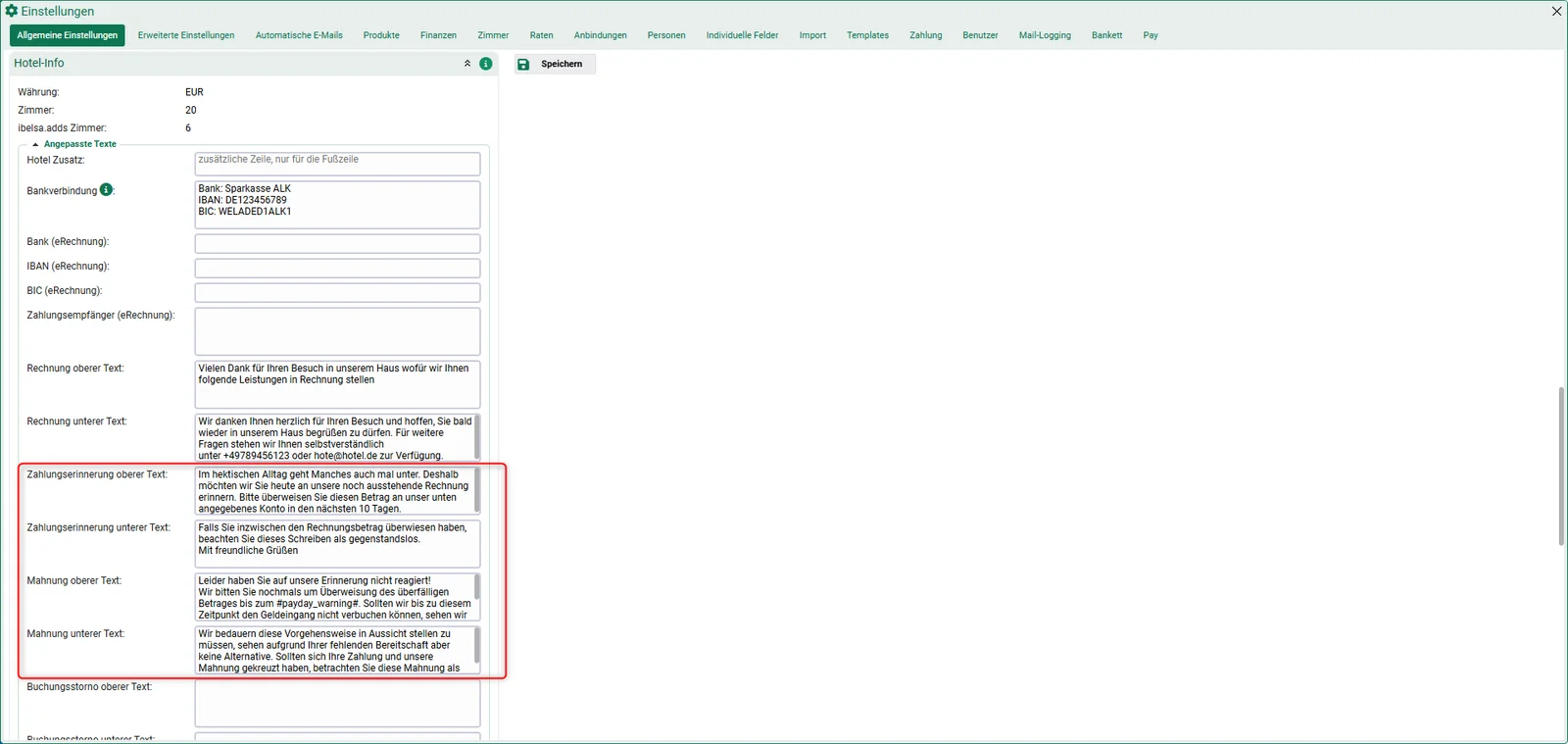Switch to the Anbindungen tab
This screenshot has width=1568, height=744.
(600, 35)
